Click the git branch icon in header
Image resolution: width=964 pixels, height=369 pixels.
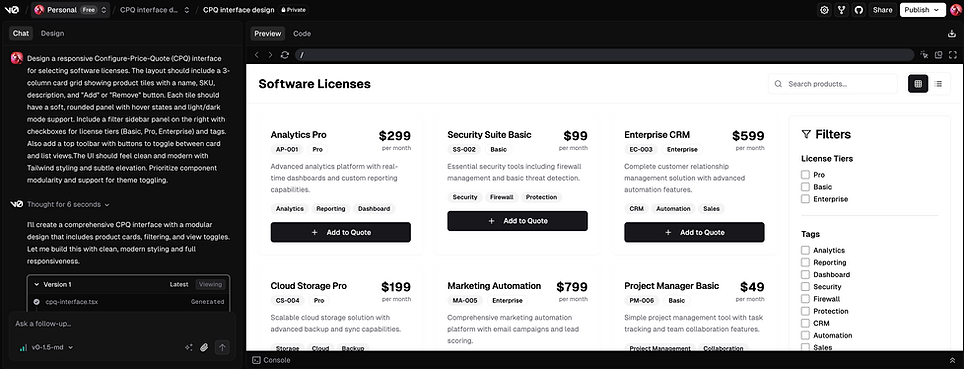842,10
